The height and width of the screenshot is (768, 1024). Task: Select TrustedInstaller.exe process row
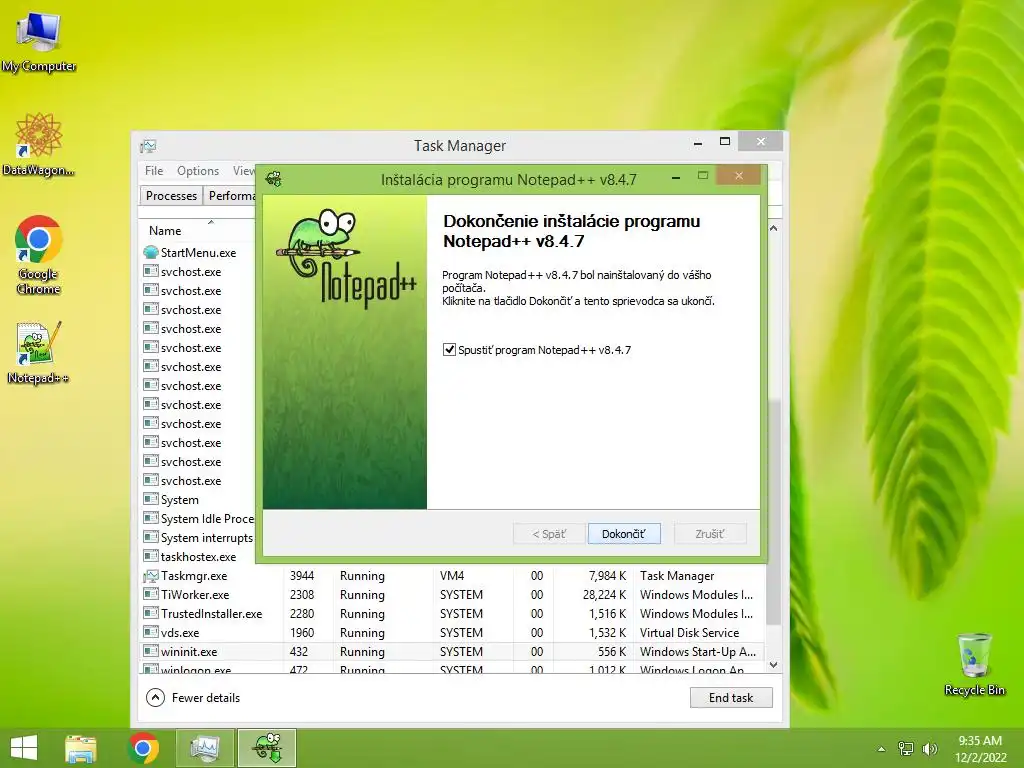[453, 613]
